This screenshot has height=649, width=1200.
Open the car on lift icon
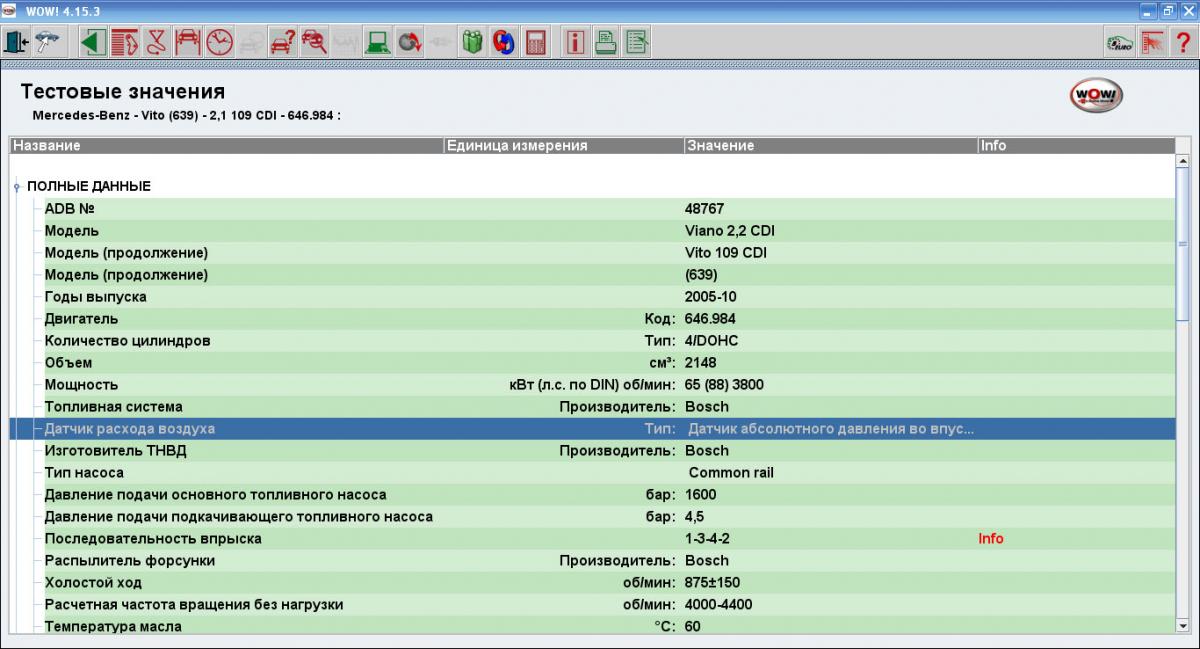click(x=187, y=42)
